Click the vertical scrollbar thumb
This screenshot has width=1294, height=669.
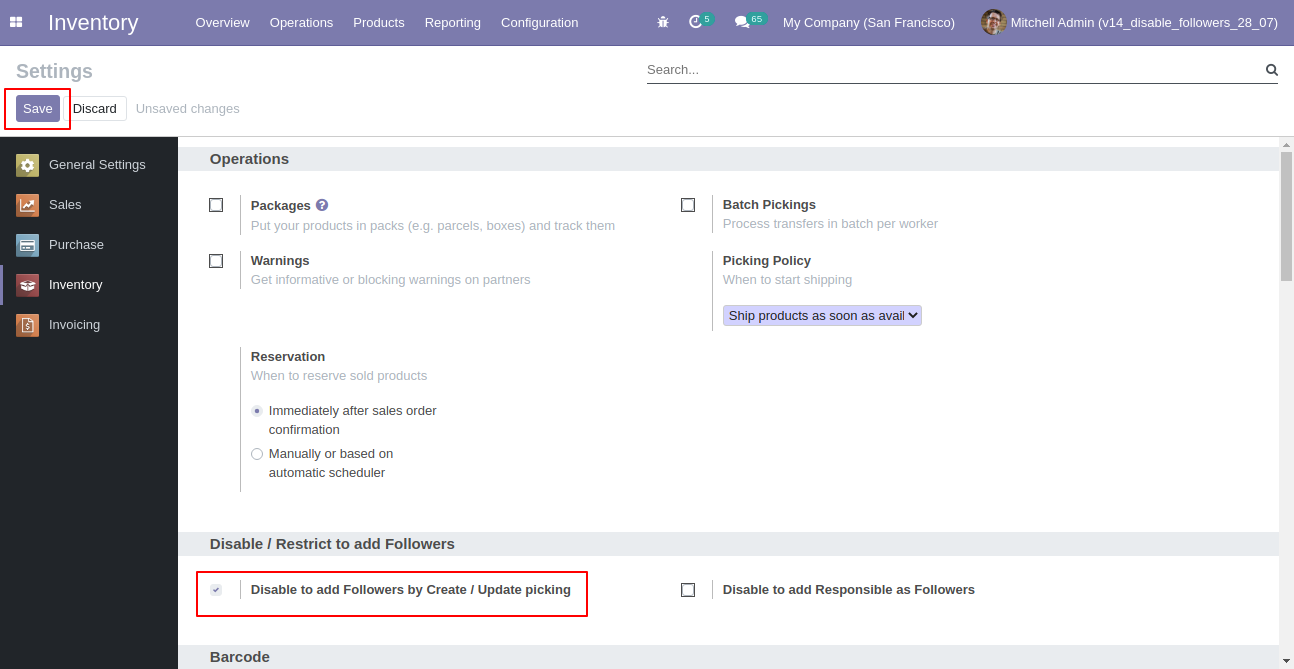[x=1286, y=216]
